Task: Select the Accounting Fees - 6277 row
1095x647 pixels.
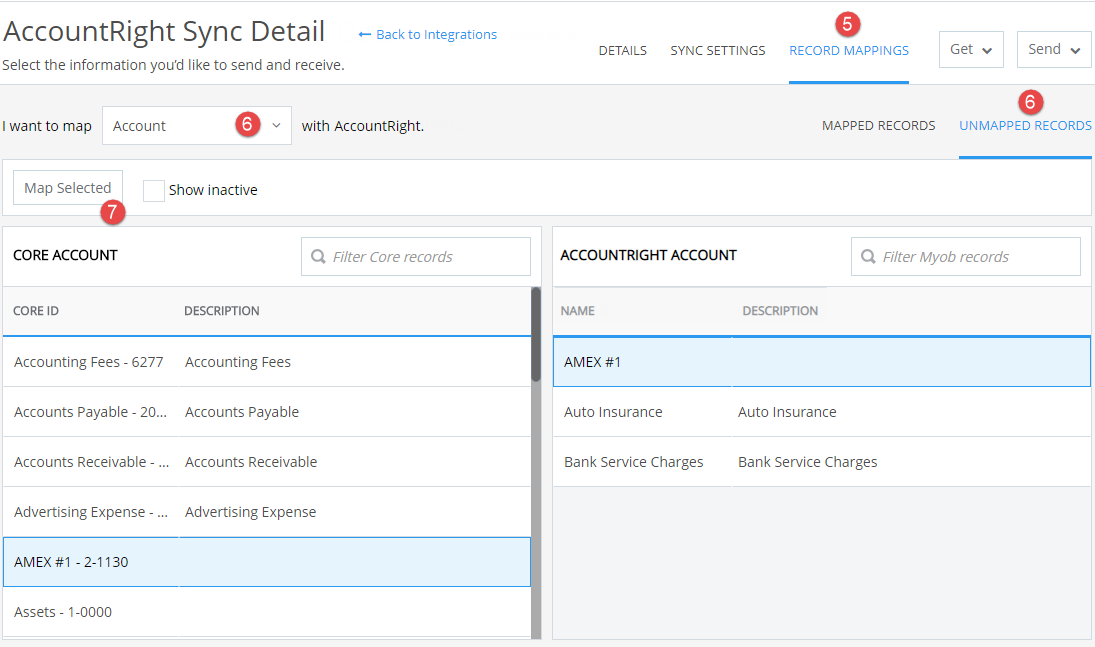Action: click(267, 362)
